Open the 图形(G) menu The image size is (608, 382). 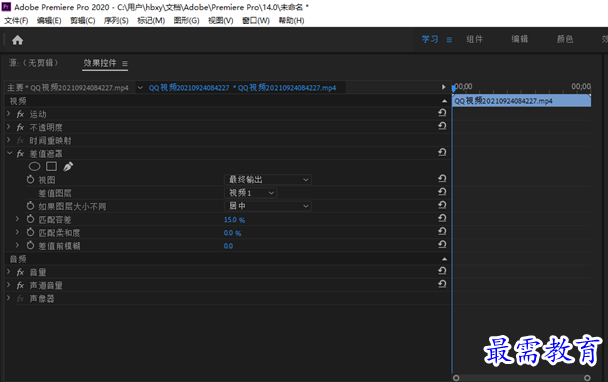(187, 21)
